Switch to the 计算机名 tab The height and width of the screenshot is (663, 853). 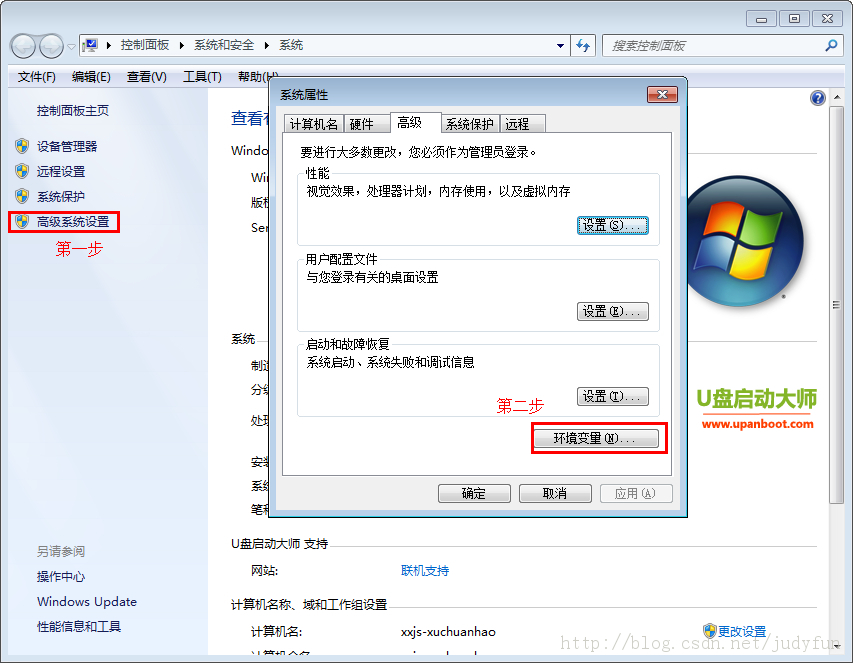(313, 124)
